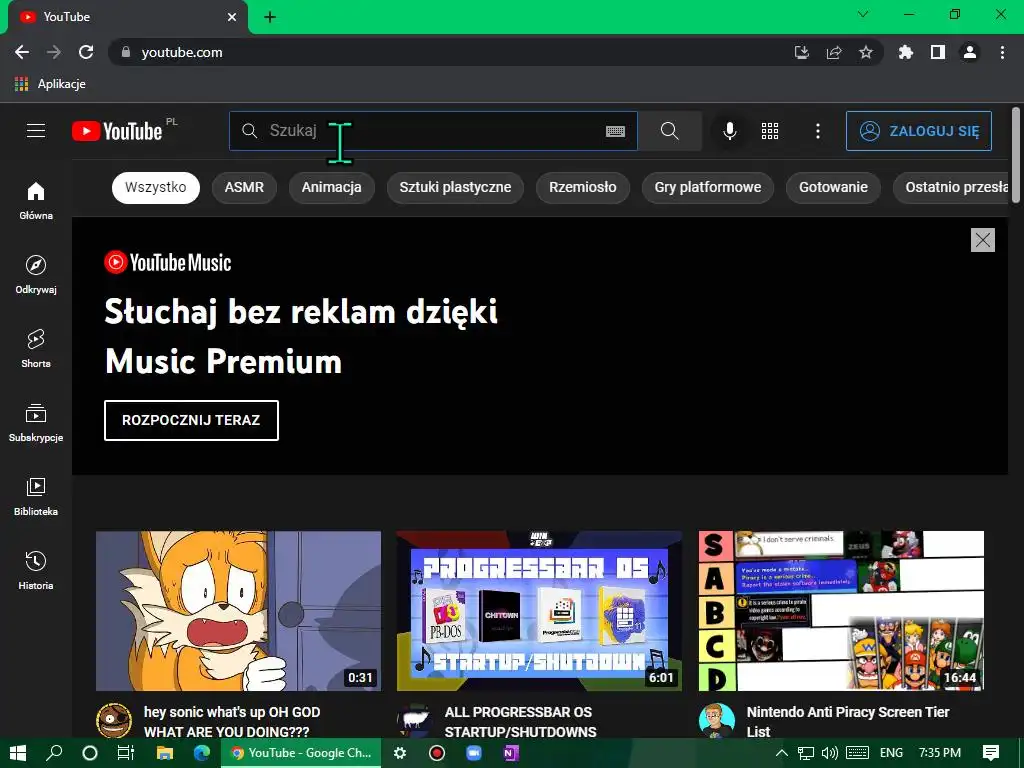Open YouTube settings three-dot menu

[818, 131]
